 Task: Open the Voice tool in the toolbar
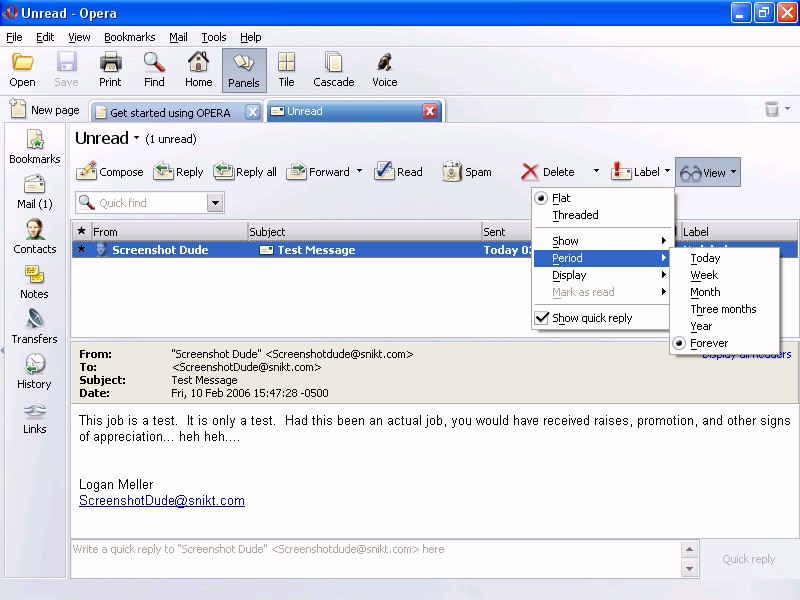(x=384, y=70)
